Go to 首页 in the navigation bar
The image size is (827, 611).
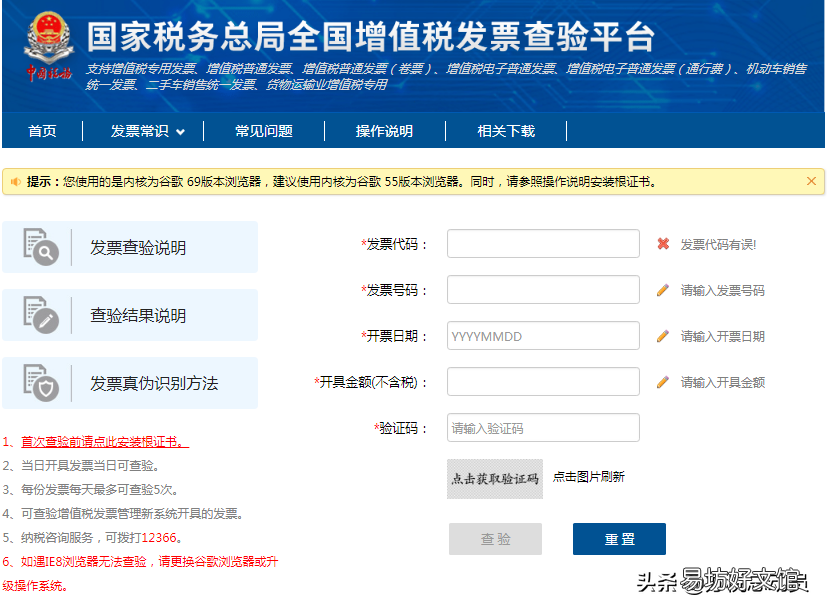42,131
